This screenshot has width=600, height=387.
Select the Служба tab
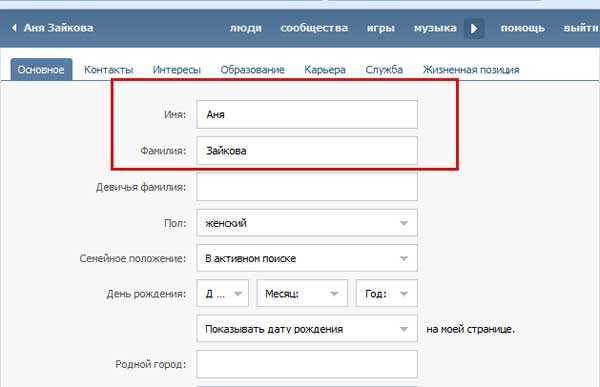point(384,70)
